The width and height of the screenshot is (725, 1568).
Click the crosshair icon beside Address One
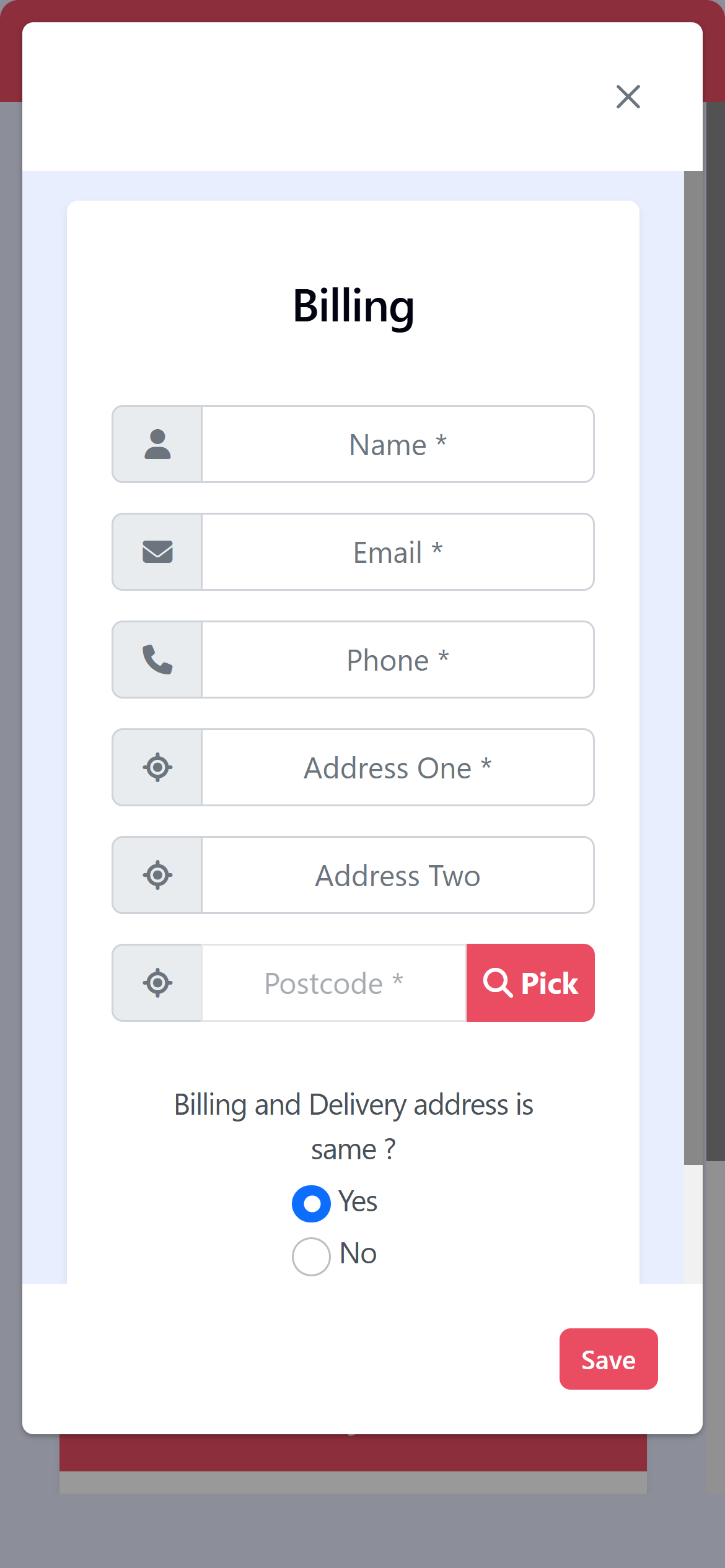(x=157, y=767)
